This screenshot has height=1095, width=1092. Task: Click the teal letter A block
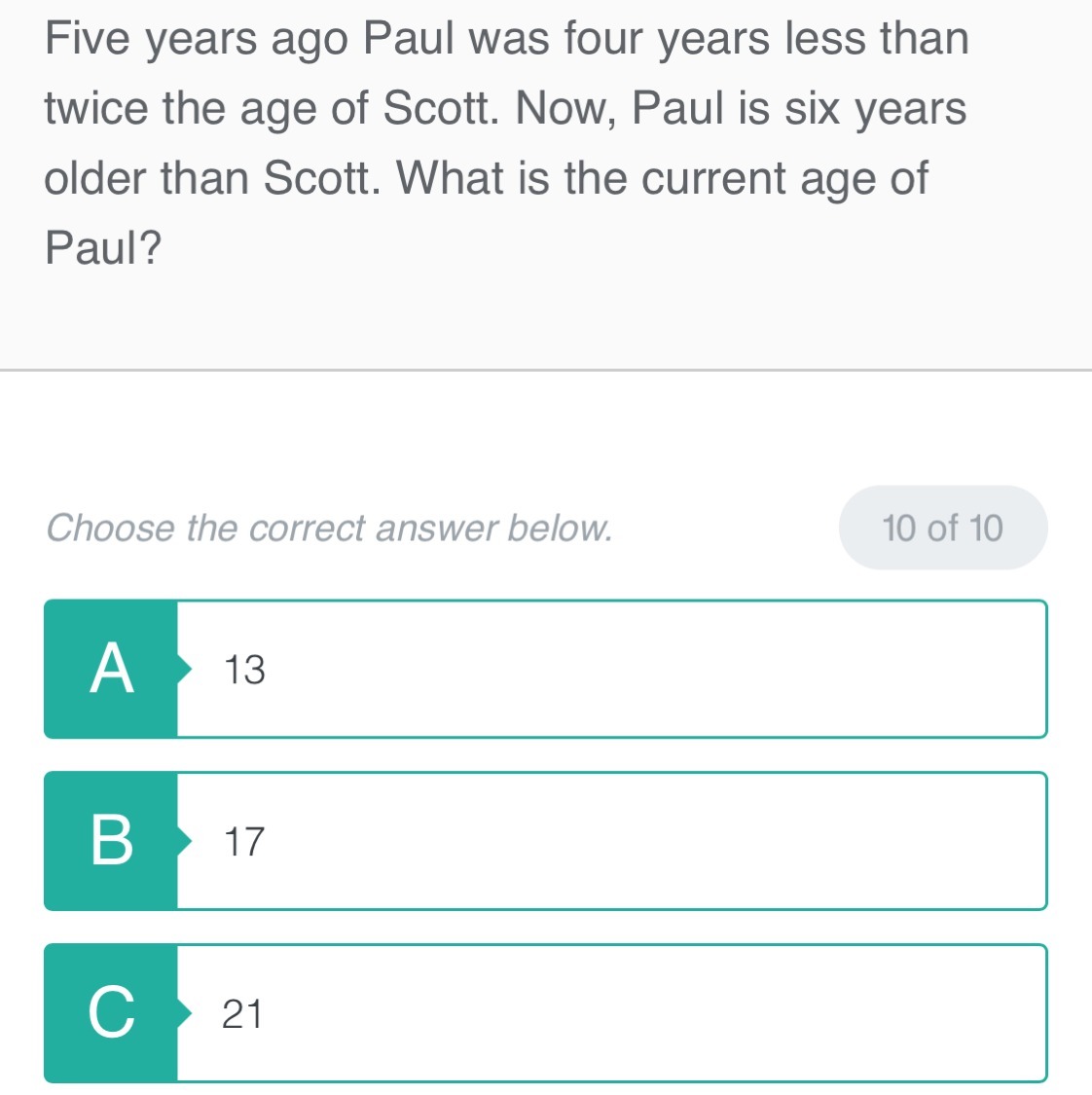111,670
